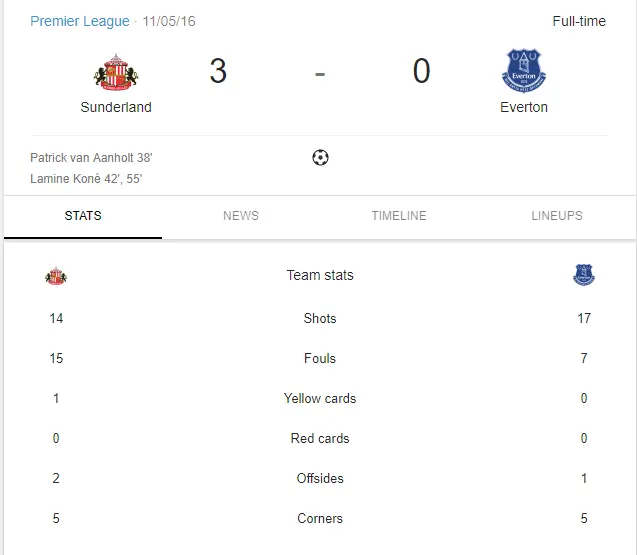Click the Everton club crest in header
The image size is (637, 555).
[524, 71]
